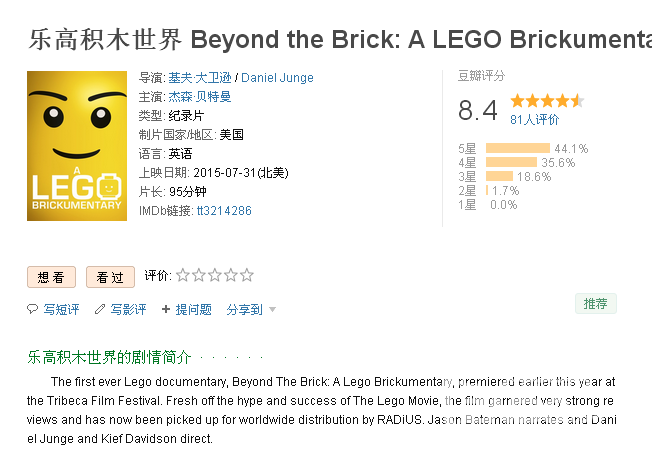The image size is (652, 464).
Task: Click the pencil icon for 写影评
Action: (100, 309)
